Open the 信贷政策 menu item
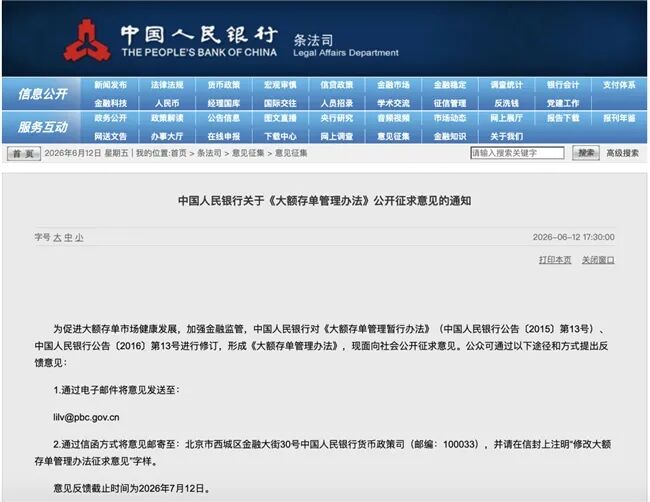 tap(337, 85)
